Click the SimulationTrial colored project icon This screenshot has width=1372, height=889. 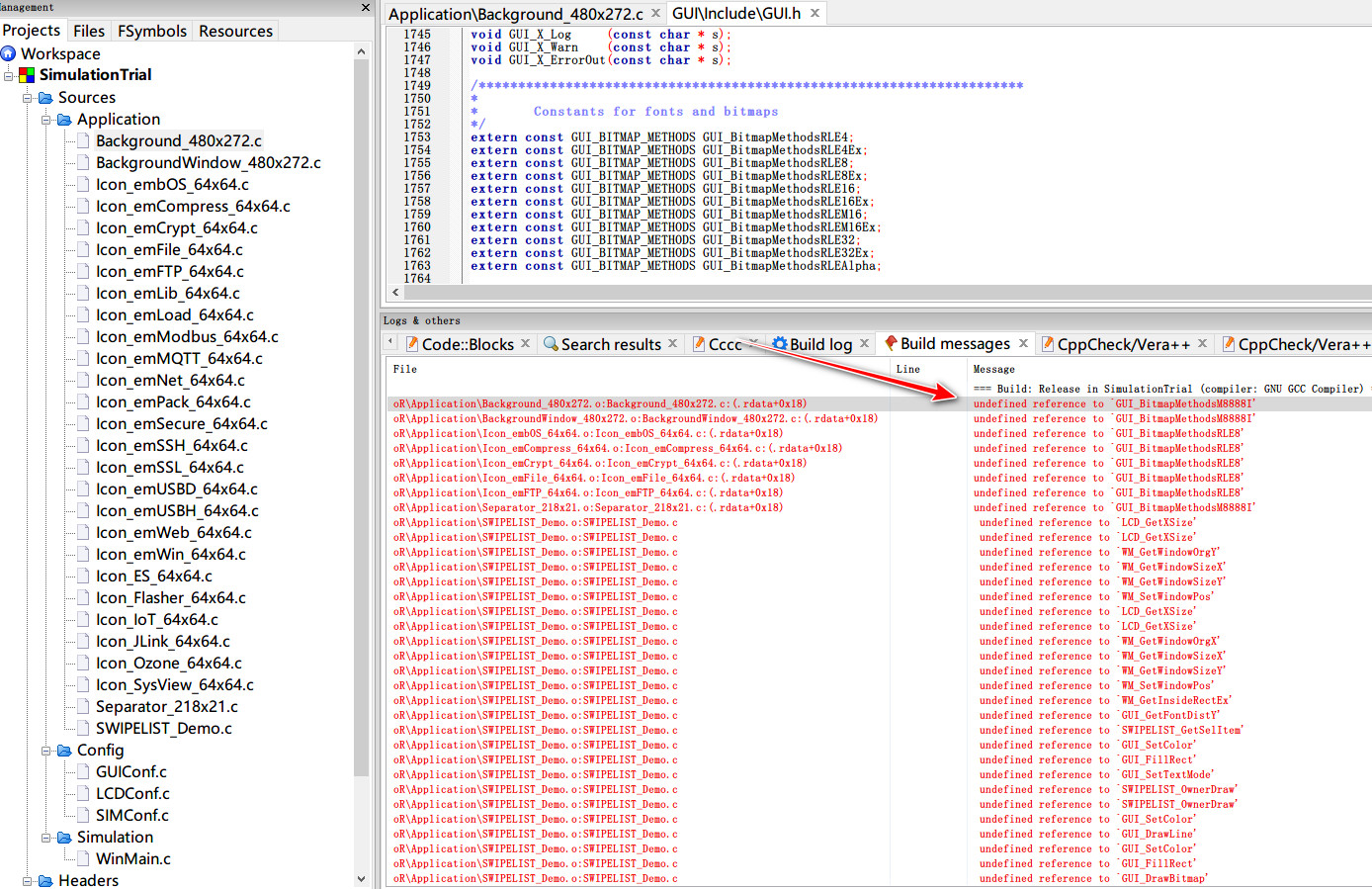[27, 75]
